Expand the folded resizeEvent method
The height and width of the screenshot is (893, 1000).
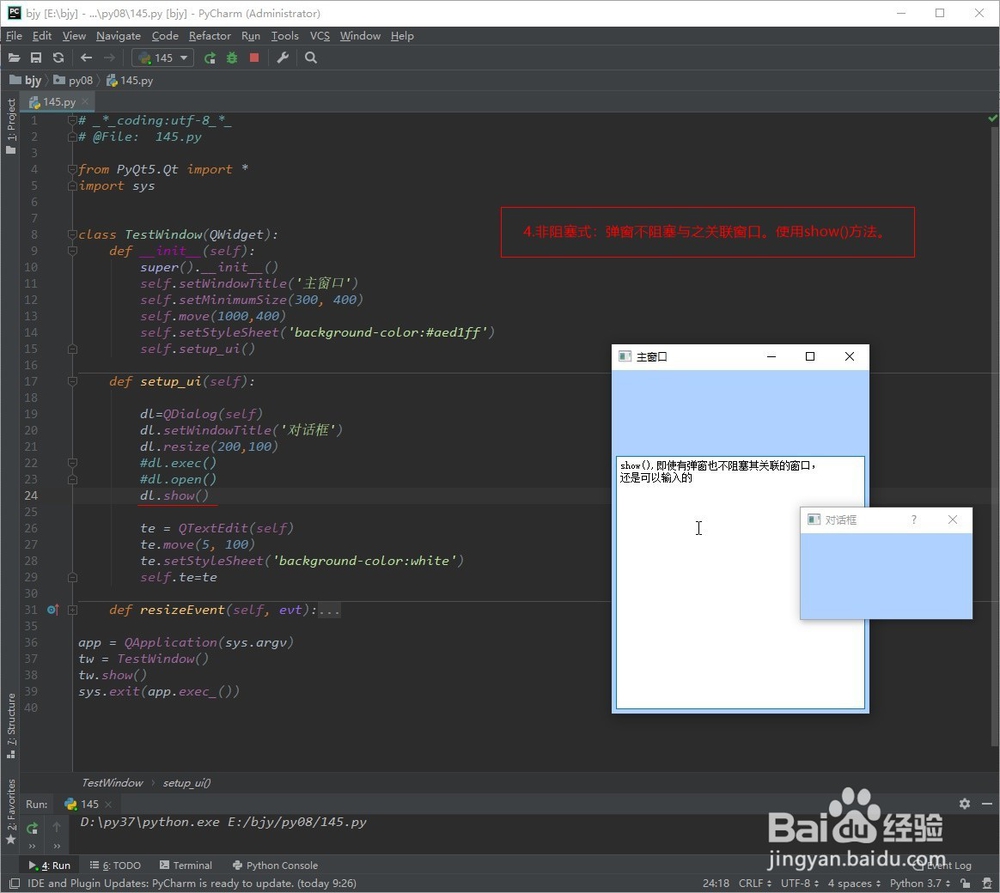pyautogui.click(x=72, y=610)
